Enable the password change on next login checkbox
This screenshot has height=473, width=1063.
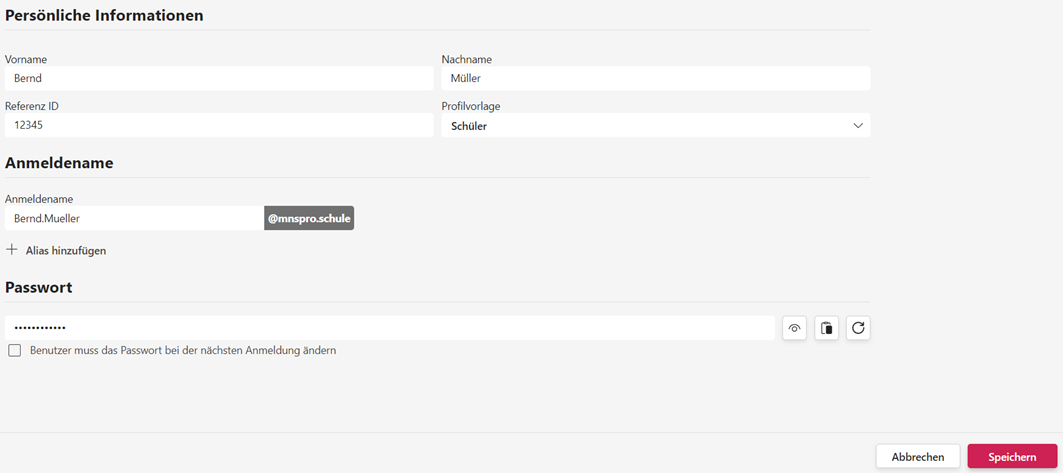(x=15, y=351)
